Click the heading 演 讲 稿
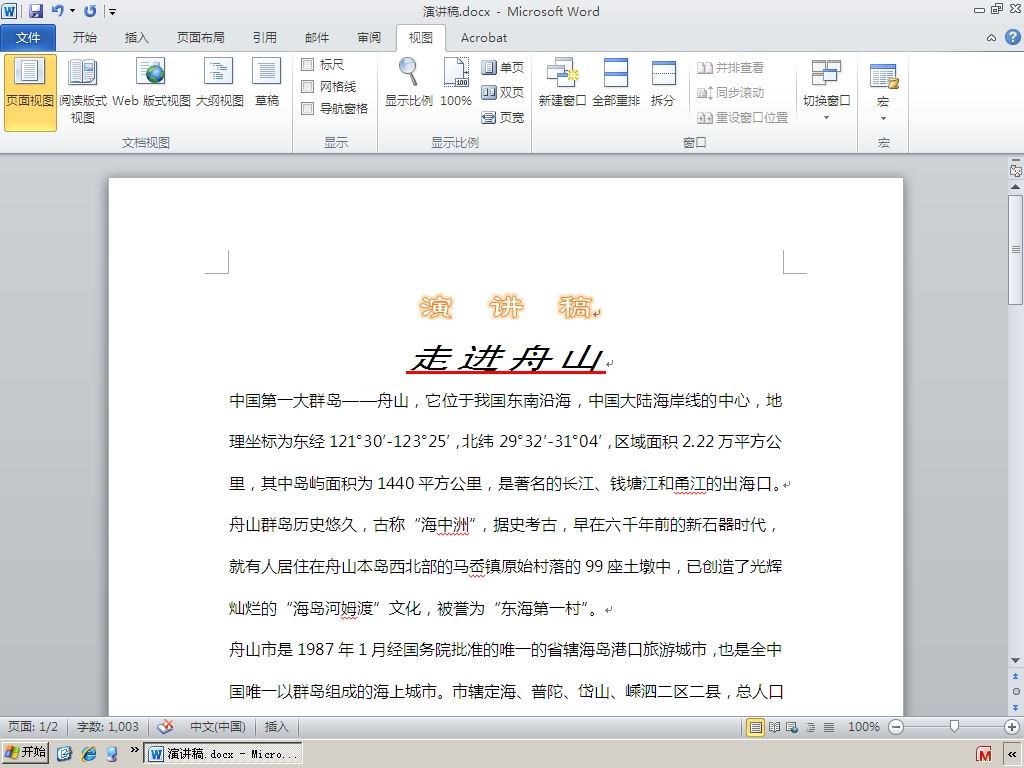Screen dimensions: 1024x768 pyautogui.click(x=507, y=306)
